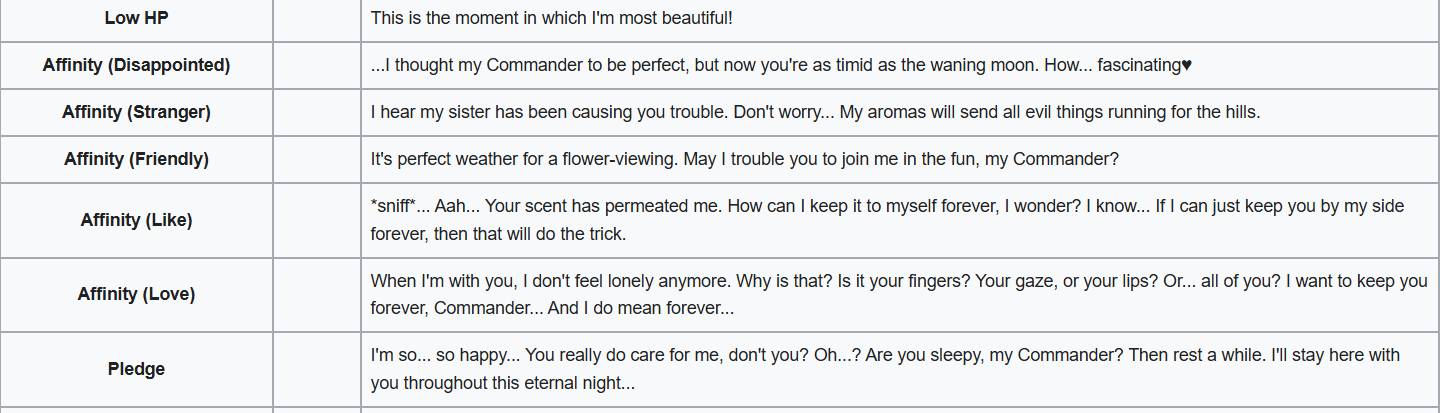Image resolution: width=1440 pixels, height=413 pixels.
Task: Select the 'timid as the waning moon' line
Action: click(x=781, y=65)
